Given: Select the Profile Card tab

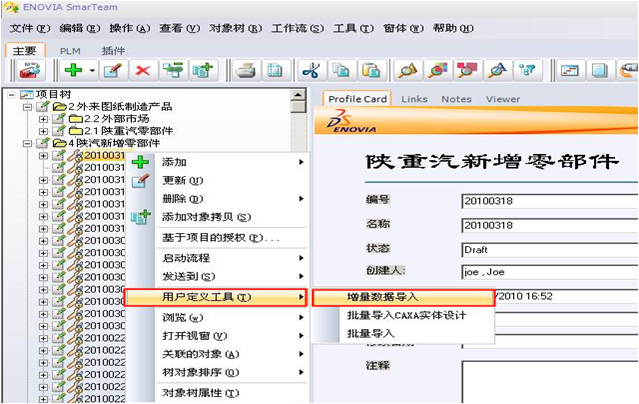Looking at the screenshot, I should coord(357,99).
